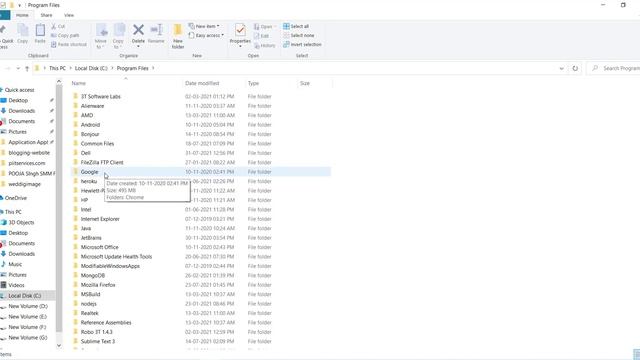Click the Edit command in Open group
The height and width of the screenshot is (360, 640).
[262, 36]
